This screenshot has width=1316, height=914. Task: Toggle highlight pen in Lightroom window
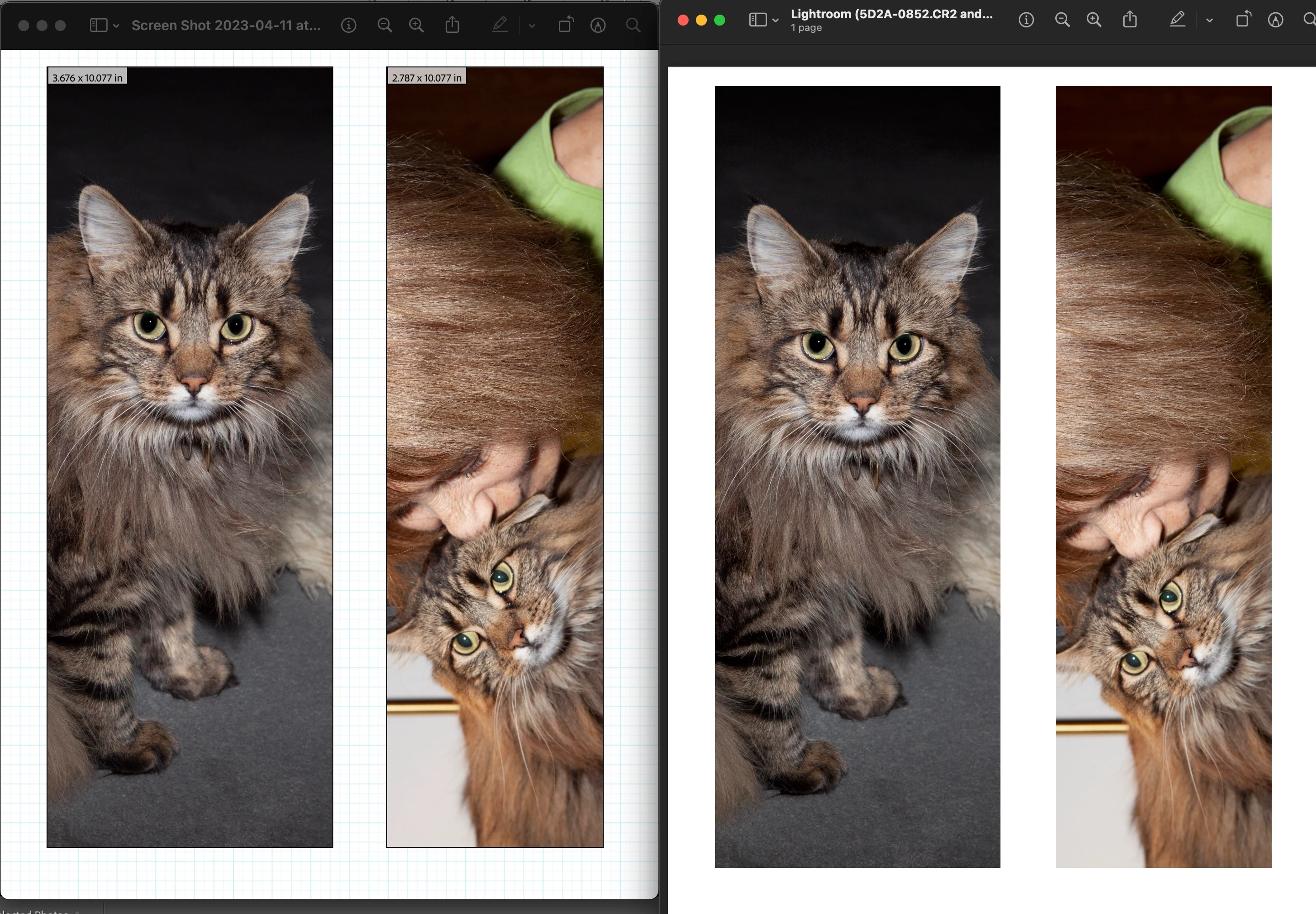coord(1177,20)
